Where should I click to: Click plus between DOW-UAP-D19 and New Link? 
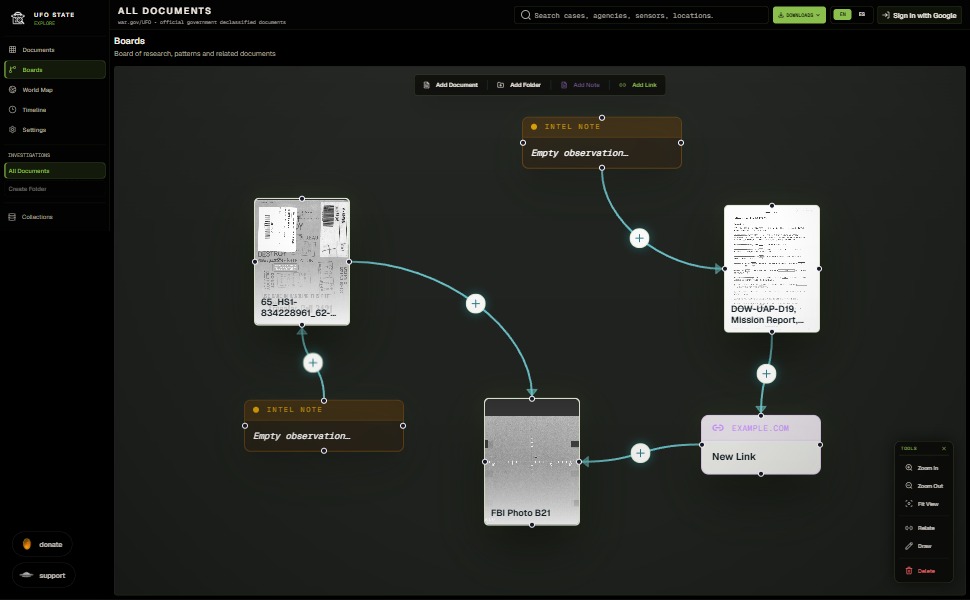[766, 374]
